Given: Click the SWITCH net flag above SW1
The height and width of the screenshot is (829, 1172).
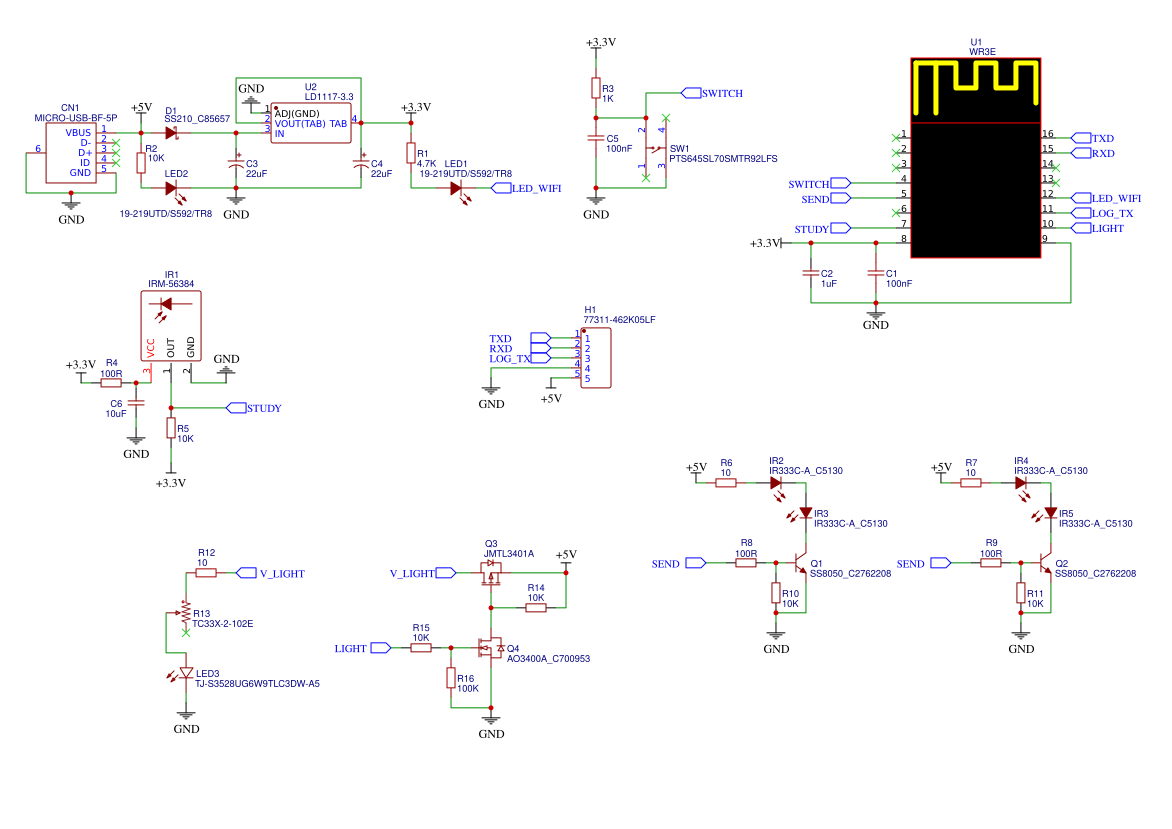Looking at the screenshot, I should pyautogui.click(x=712, y=93).
